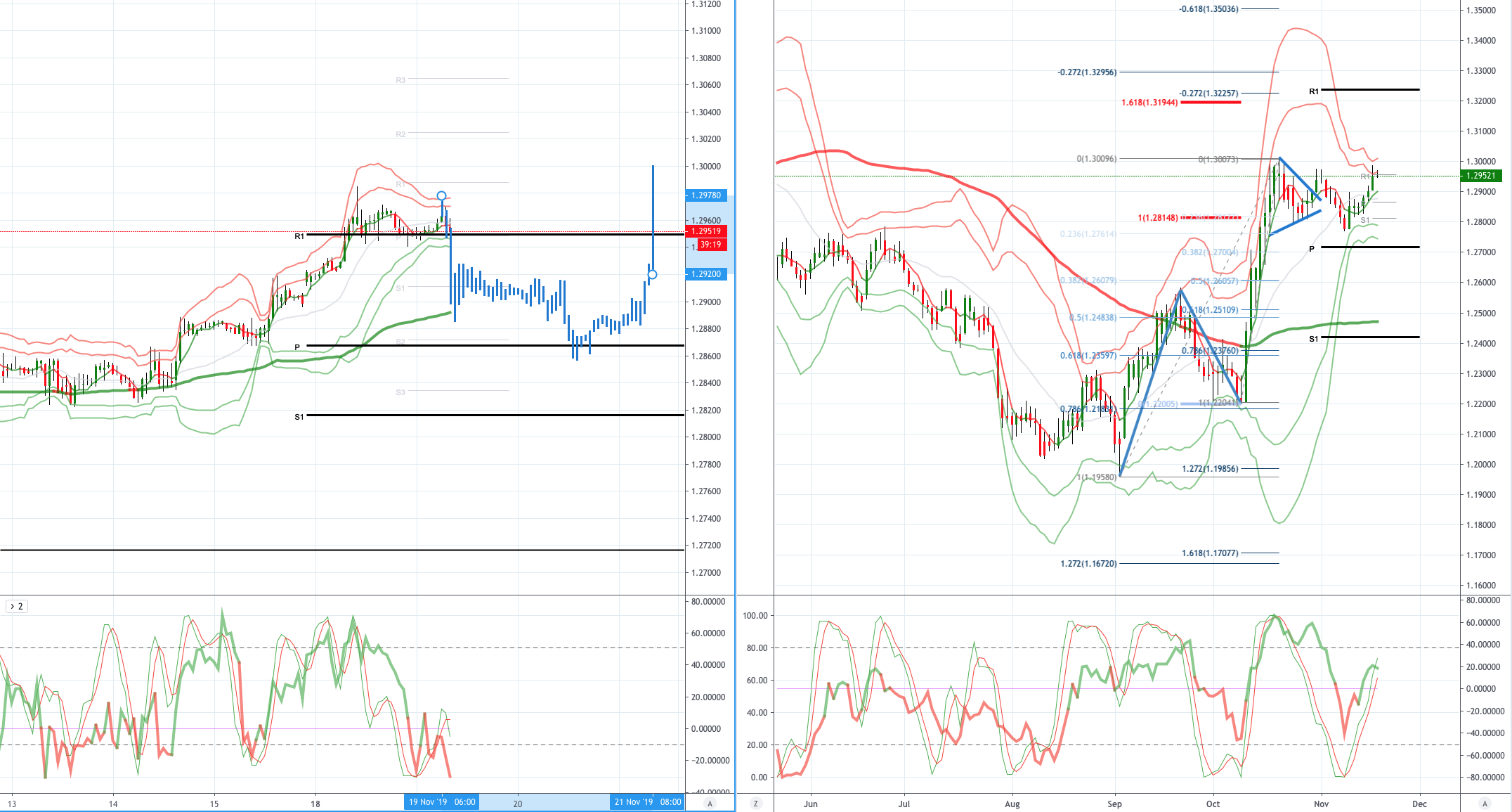1512x812 pixels.
Task: Open timezone Z button on right chart
Action: click(756, 803)
